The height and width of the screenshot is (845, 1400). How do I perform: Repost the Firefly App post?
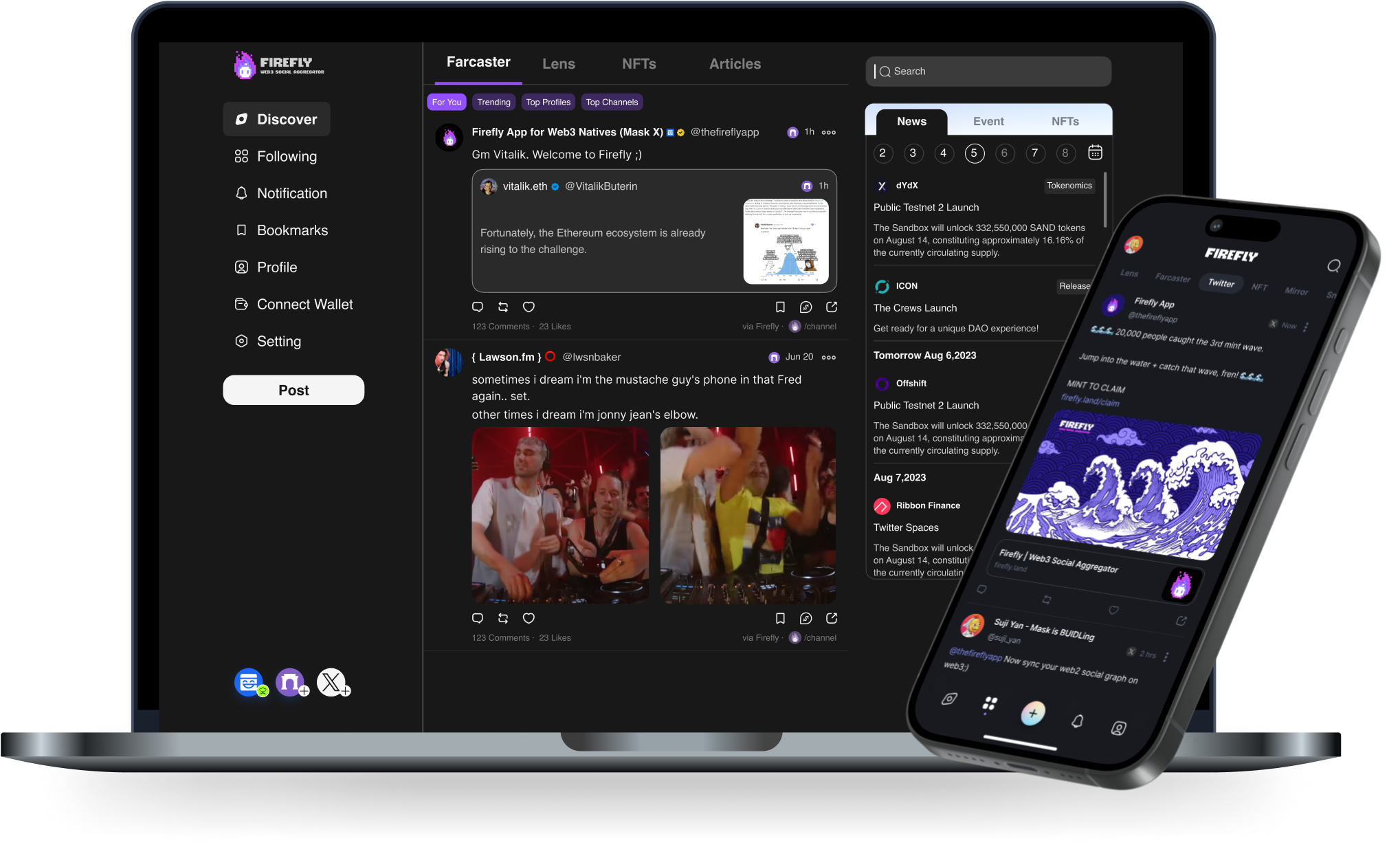(503, 307)
